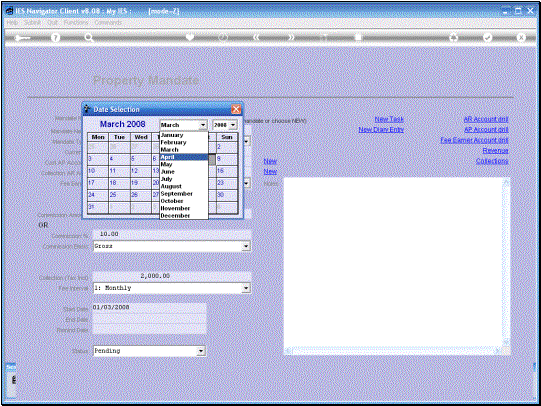
Task: Click the Start Date input field
Action: coord(149,308)
